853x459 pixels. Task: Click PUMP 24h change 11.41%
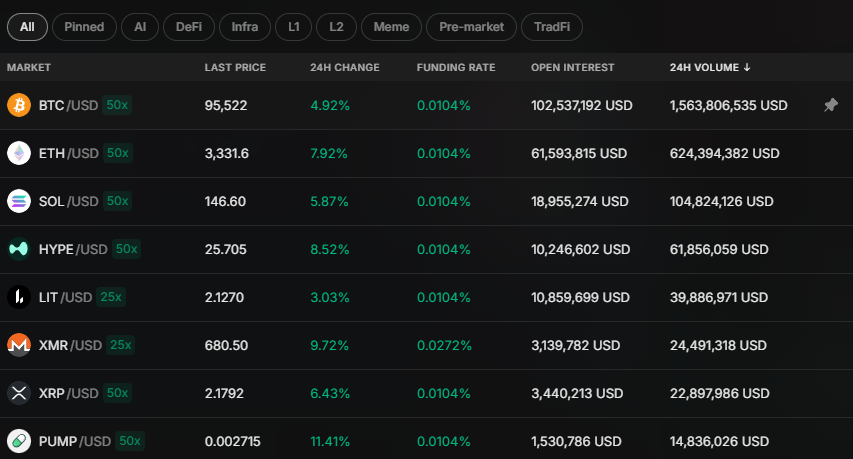(x=330, y=441)
